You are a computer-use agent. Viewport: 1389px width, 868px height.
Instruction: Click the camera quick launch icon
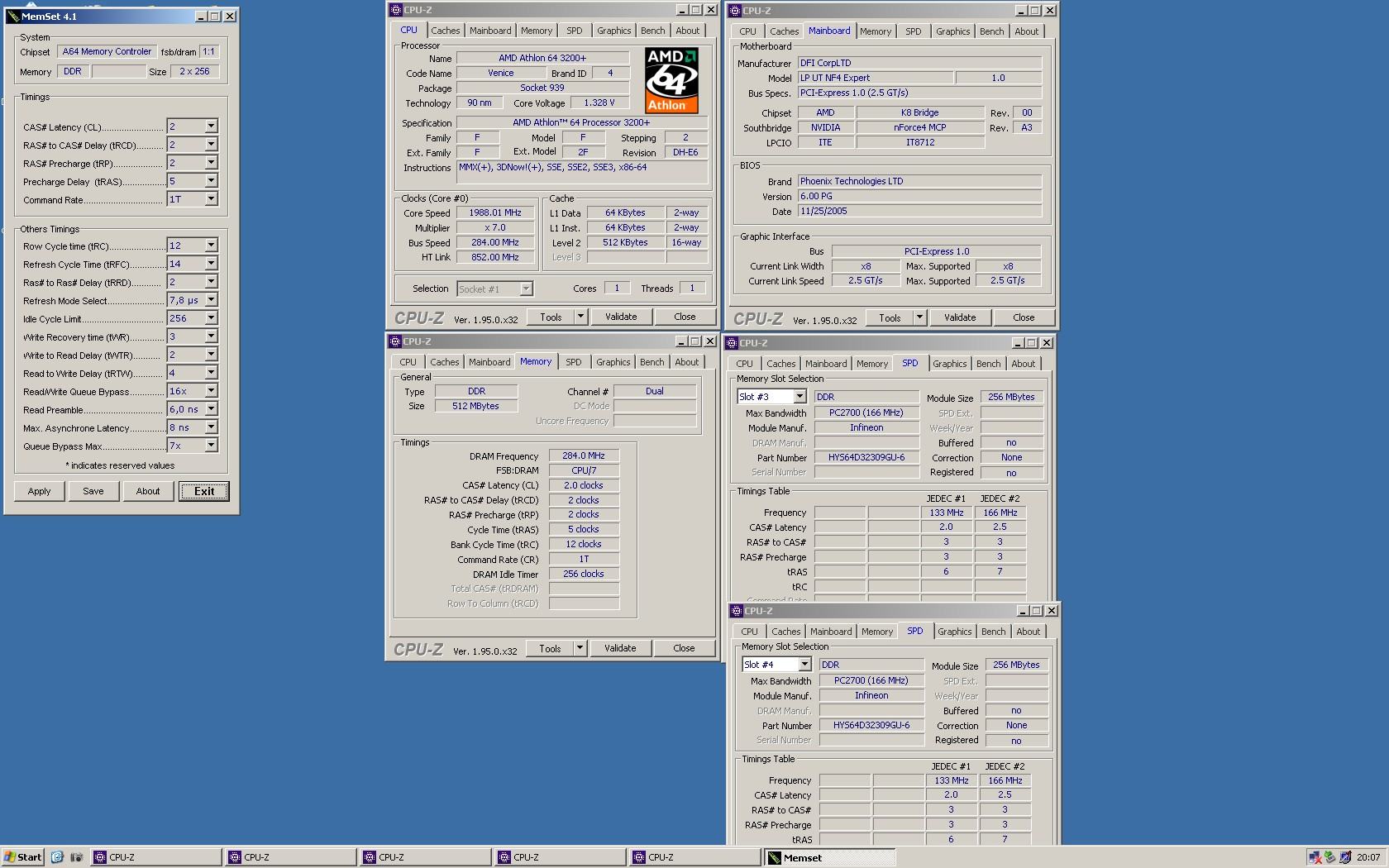[x=76, y=857]
